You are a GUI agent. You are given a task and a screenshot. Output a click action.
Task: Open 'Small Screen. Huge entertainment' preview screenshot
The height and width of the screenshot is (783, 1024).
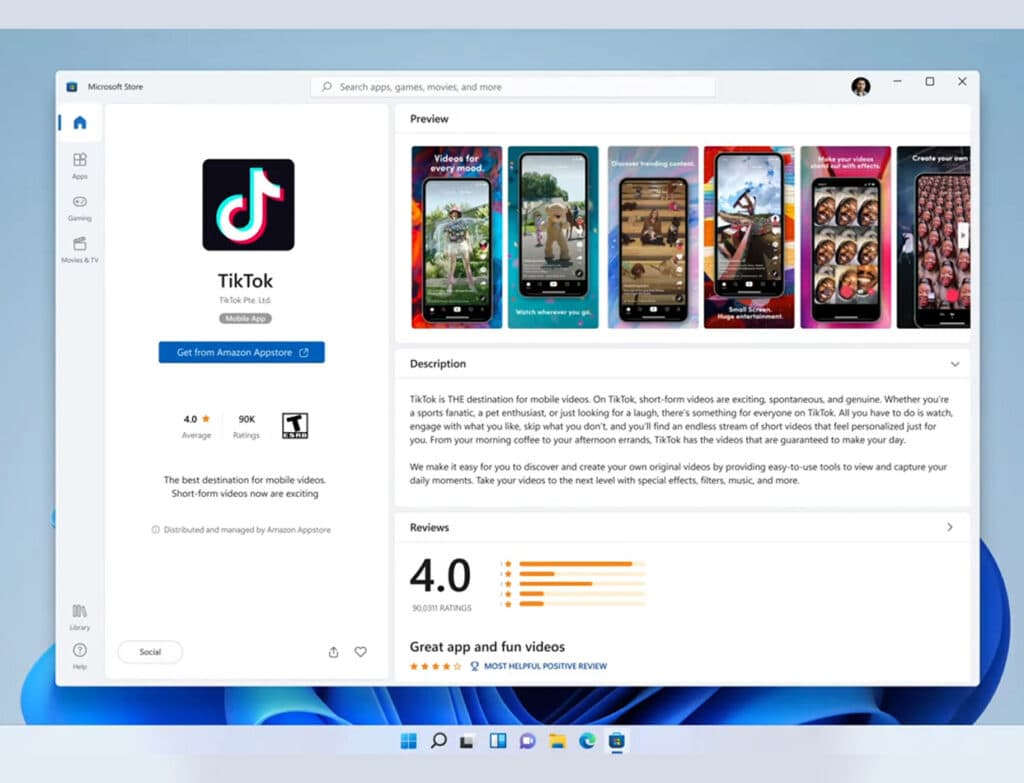749,237
